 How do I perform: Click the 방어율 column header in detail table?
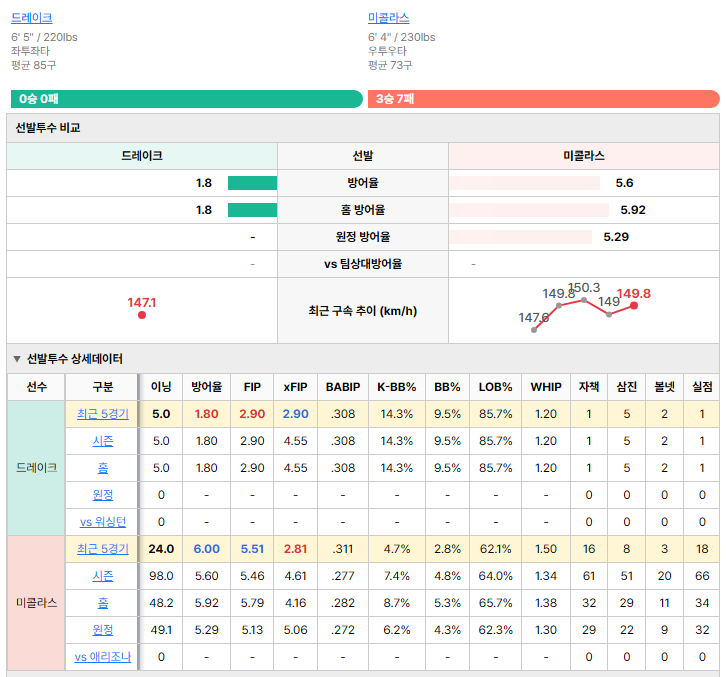tap(207, 387)
